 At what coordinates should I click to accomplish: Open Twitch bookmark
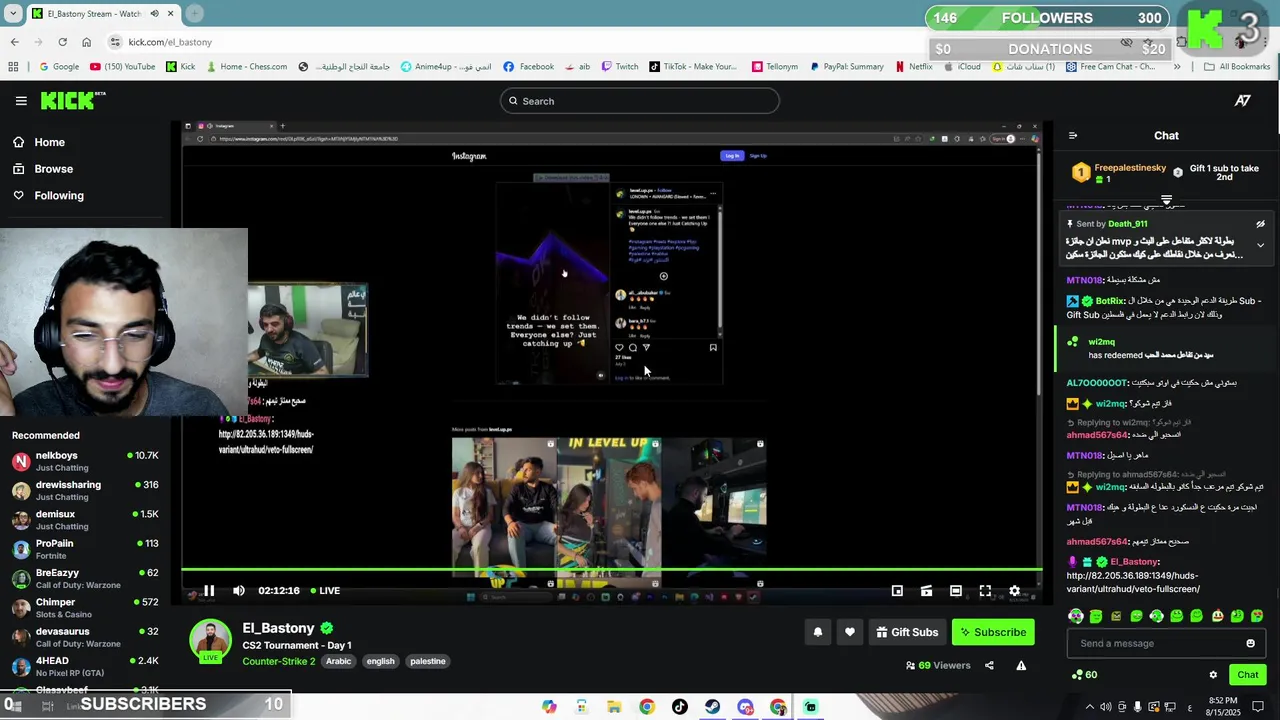[x=619, y=67]
